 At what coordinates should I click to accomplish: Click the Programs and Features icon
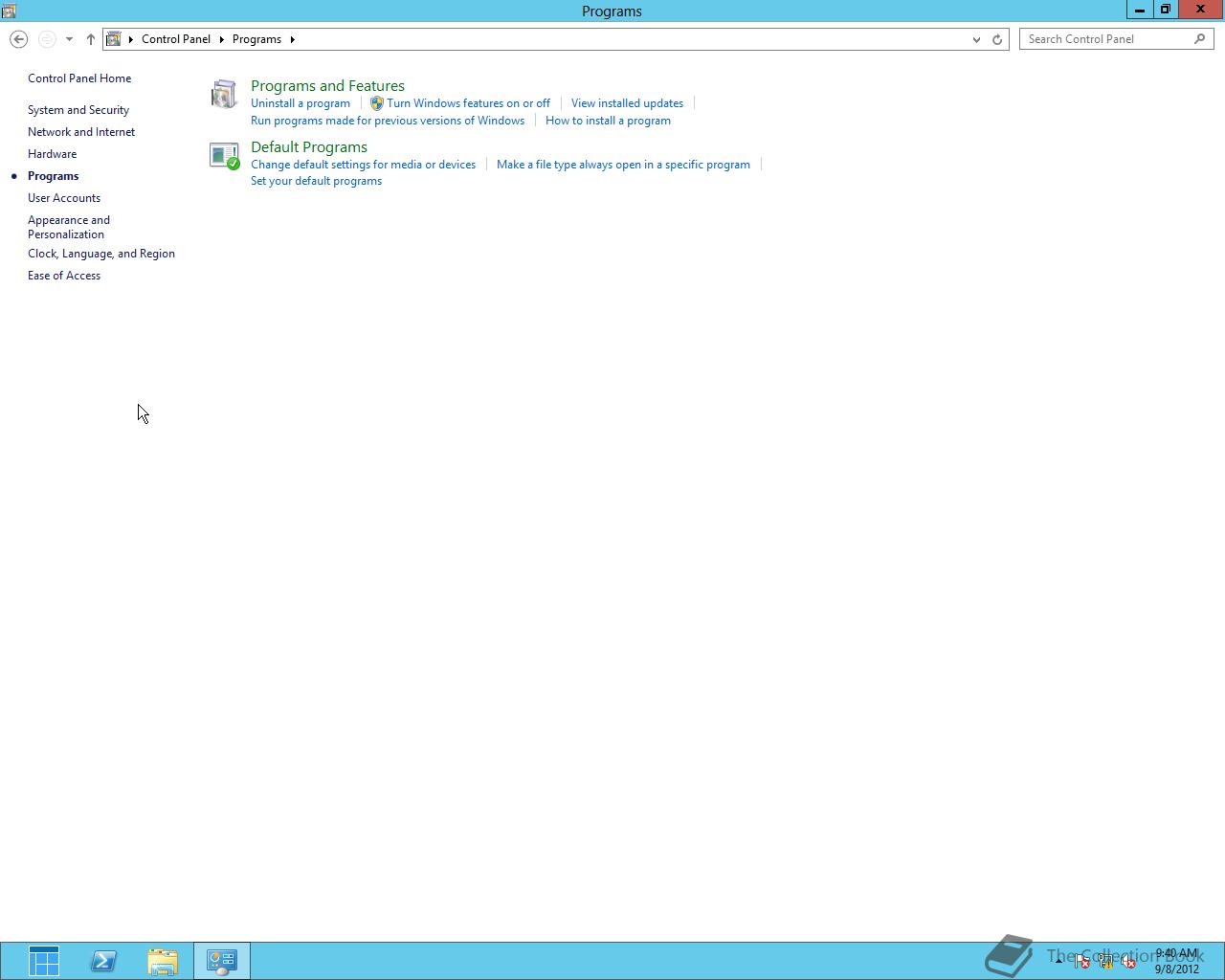(x=224, y=94)
